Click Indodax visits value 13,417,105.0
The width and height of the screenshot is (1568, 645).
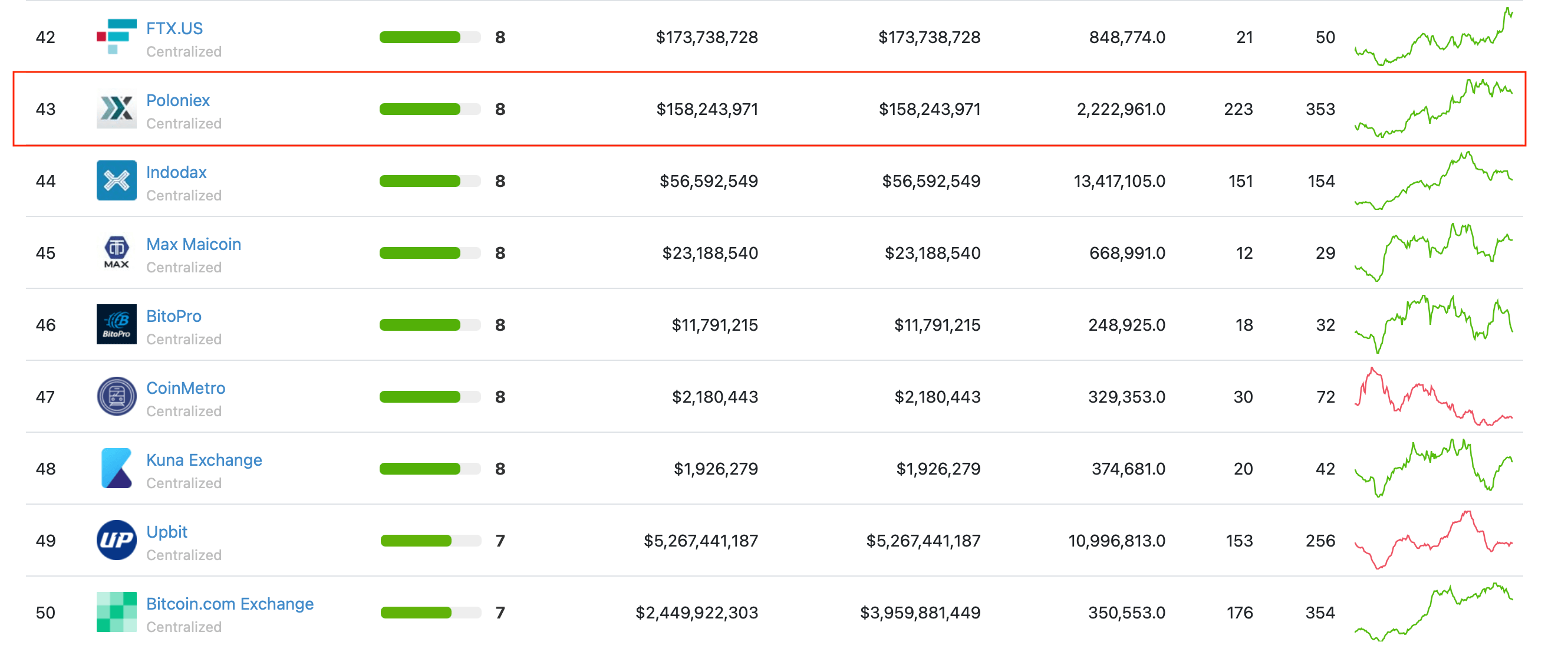coord(1119,182)
